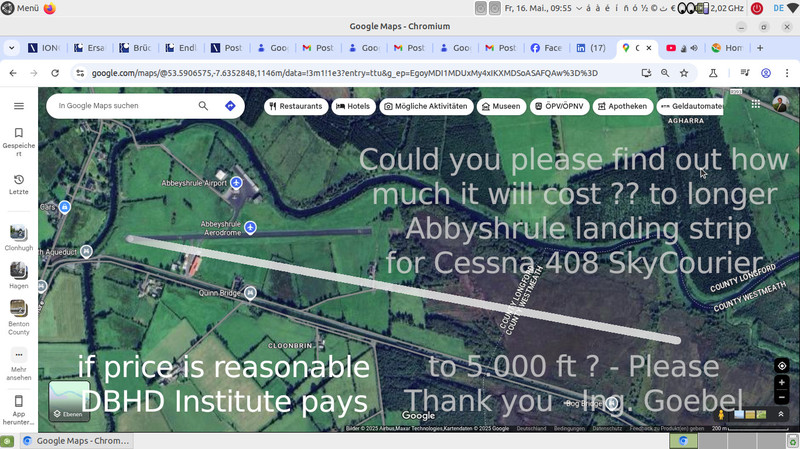Filter by Restaurants category chip
Image resolution: width=800 pixels, height=449 pixels.
tap(296, 106)
